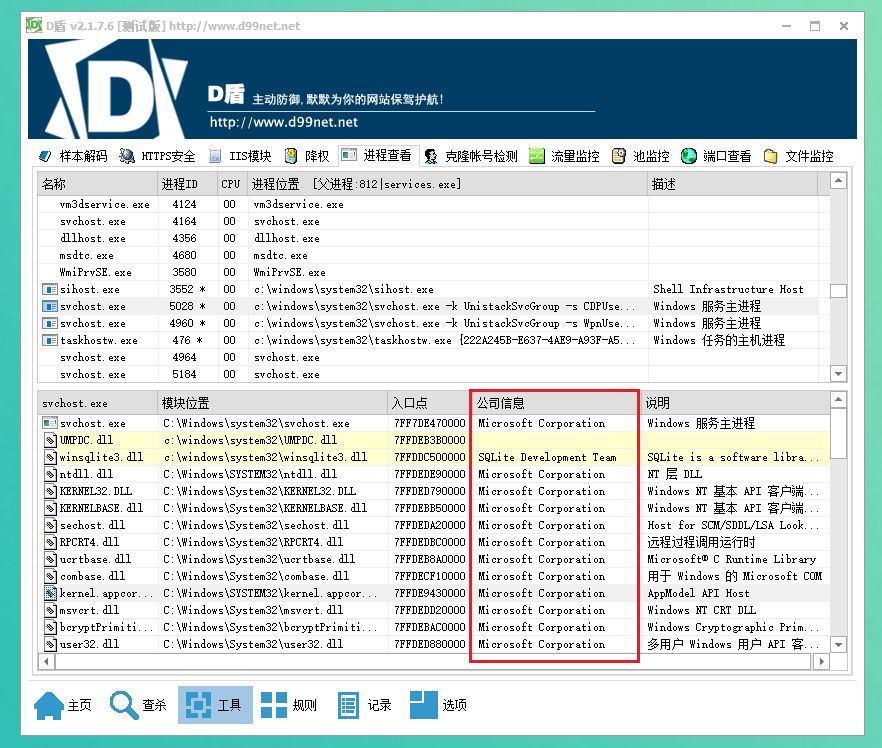Maximize the D盾 window
Screen dimensions: 882x748
coord(814,26)
